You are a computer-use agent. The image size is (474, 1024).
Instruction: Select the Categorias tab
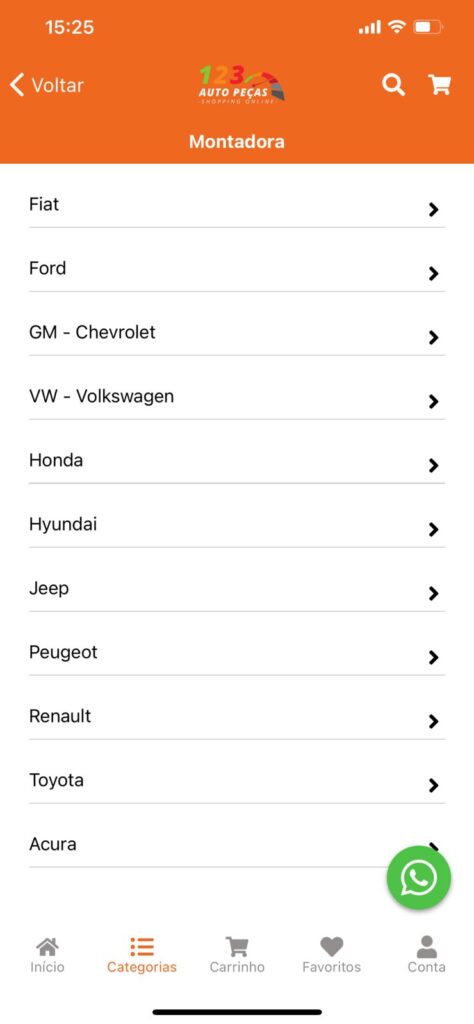(x=142, y=955)
